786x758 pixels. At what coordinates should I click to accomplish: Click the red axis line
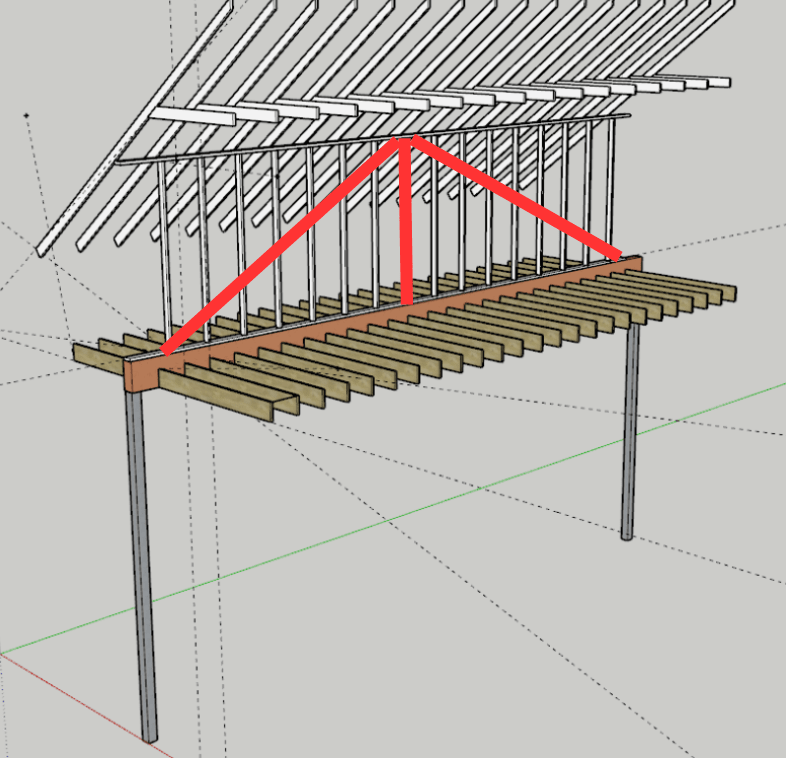(85, 705)
